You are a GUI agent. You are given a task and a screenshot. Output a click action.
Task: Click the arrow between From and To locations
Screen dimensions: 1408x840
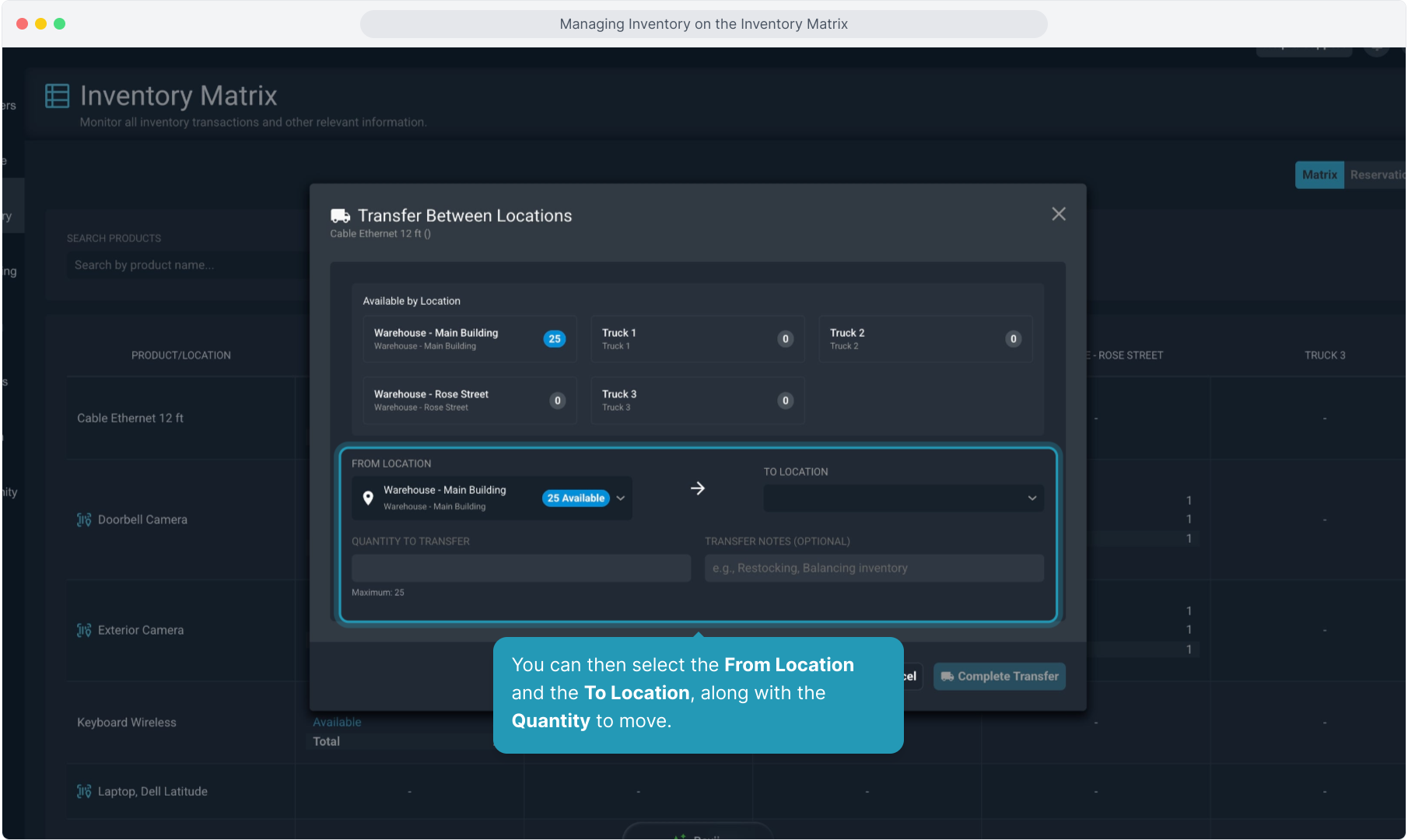click(x=697, y=488)
